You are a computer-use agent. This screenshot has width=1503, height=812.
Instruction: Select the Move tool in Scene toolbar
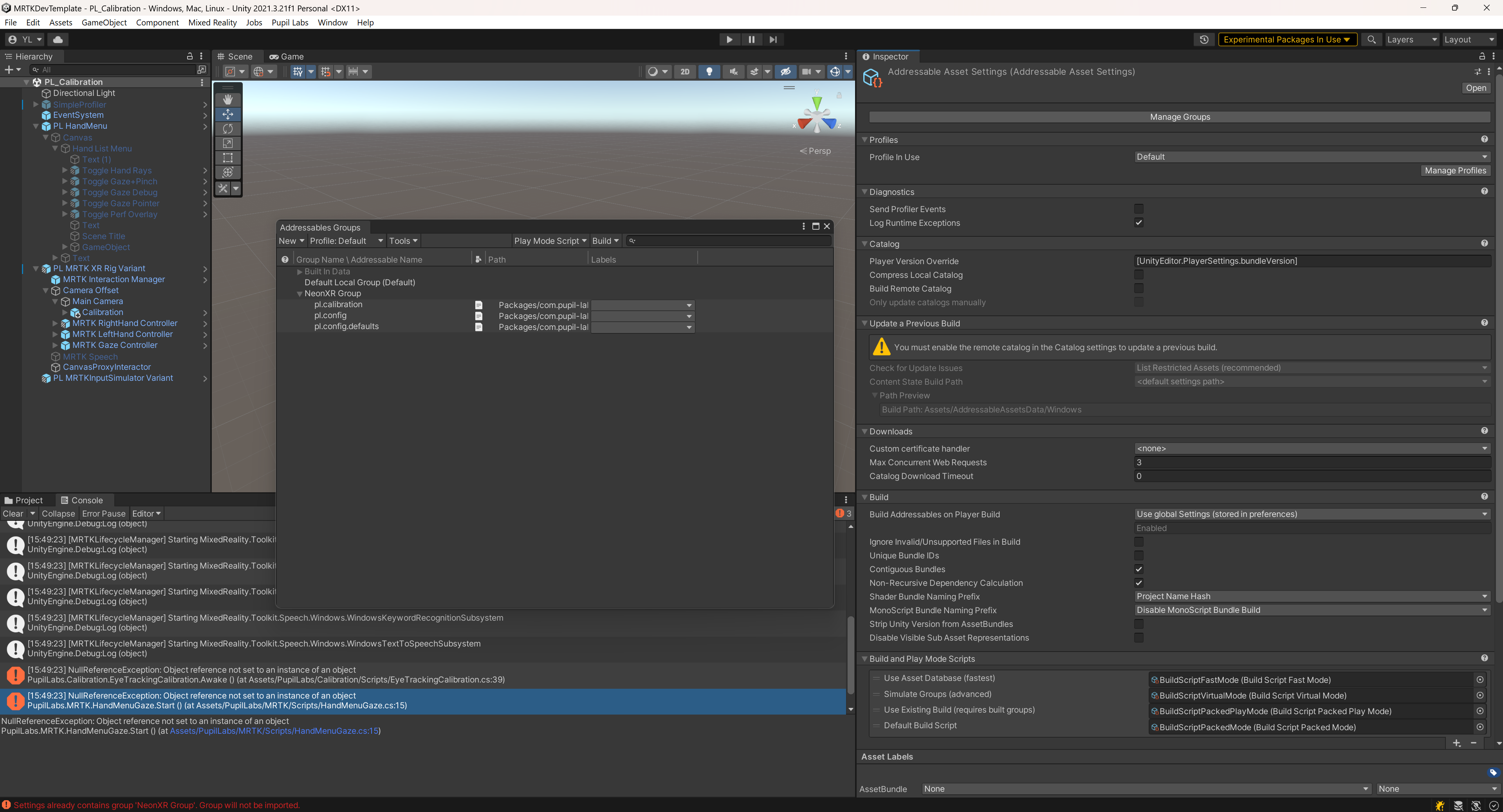[227, 114]
